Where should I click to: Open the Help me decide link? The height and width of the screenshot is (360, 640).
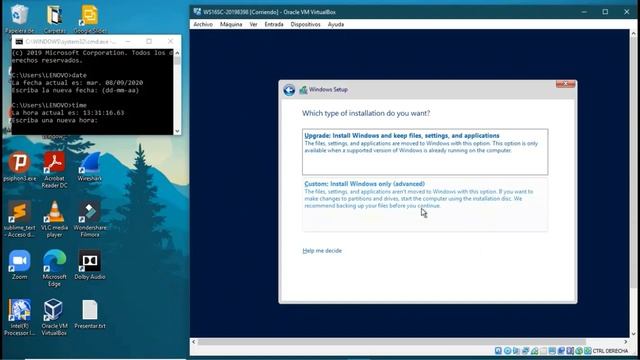322,251
